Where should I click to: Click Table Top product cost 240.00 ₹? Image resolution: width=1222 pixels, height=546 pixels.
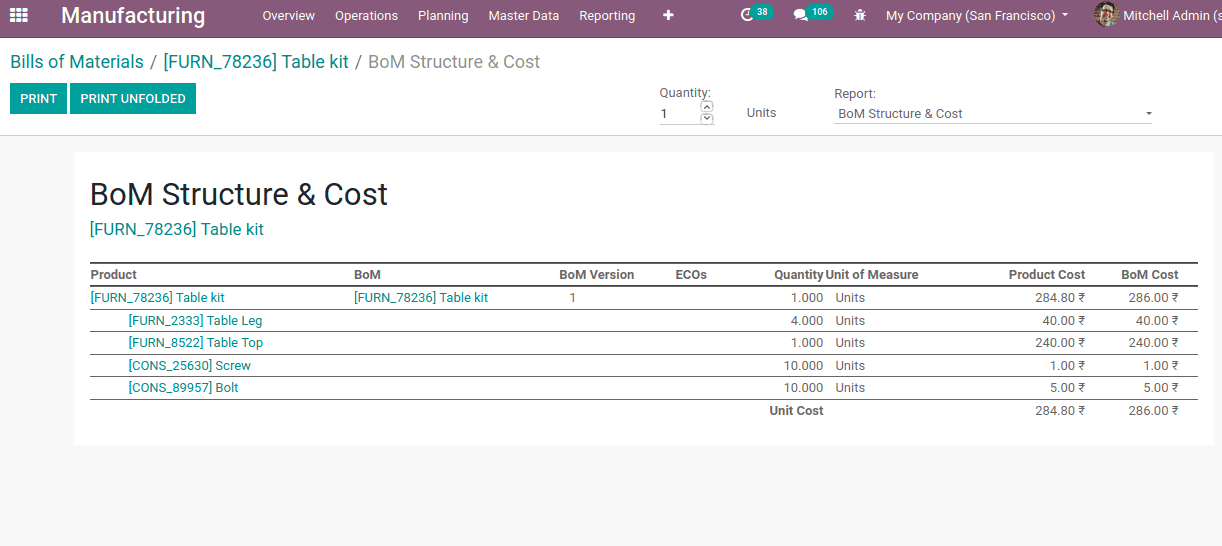pos(1060,343)
